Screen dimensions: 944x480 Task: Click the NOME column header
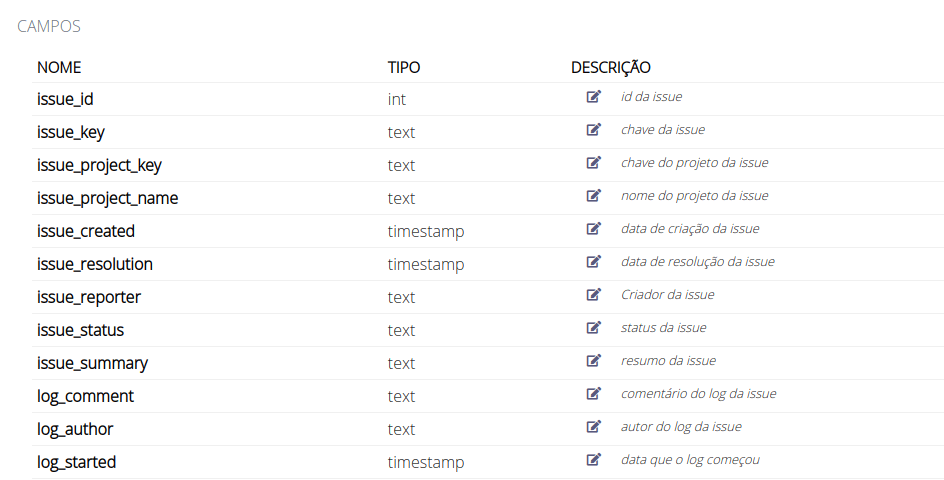tap(59, 68)
